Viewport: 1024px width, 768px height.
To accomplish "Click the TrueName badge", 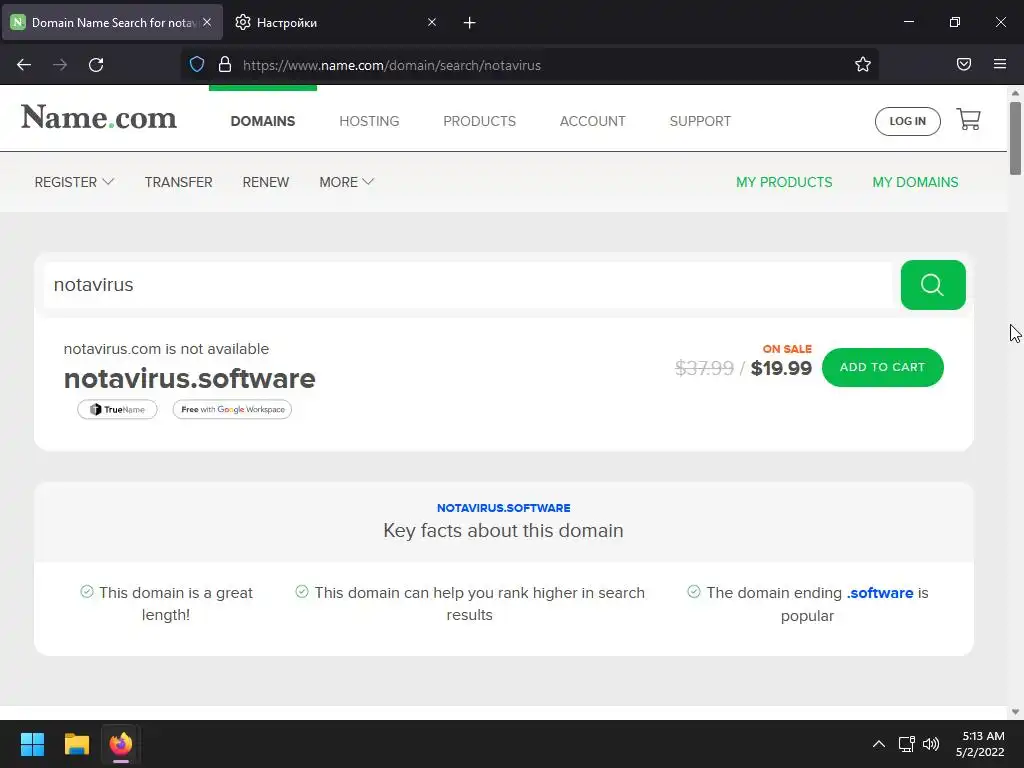I will tap(117, 409).
